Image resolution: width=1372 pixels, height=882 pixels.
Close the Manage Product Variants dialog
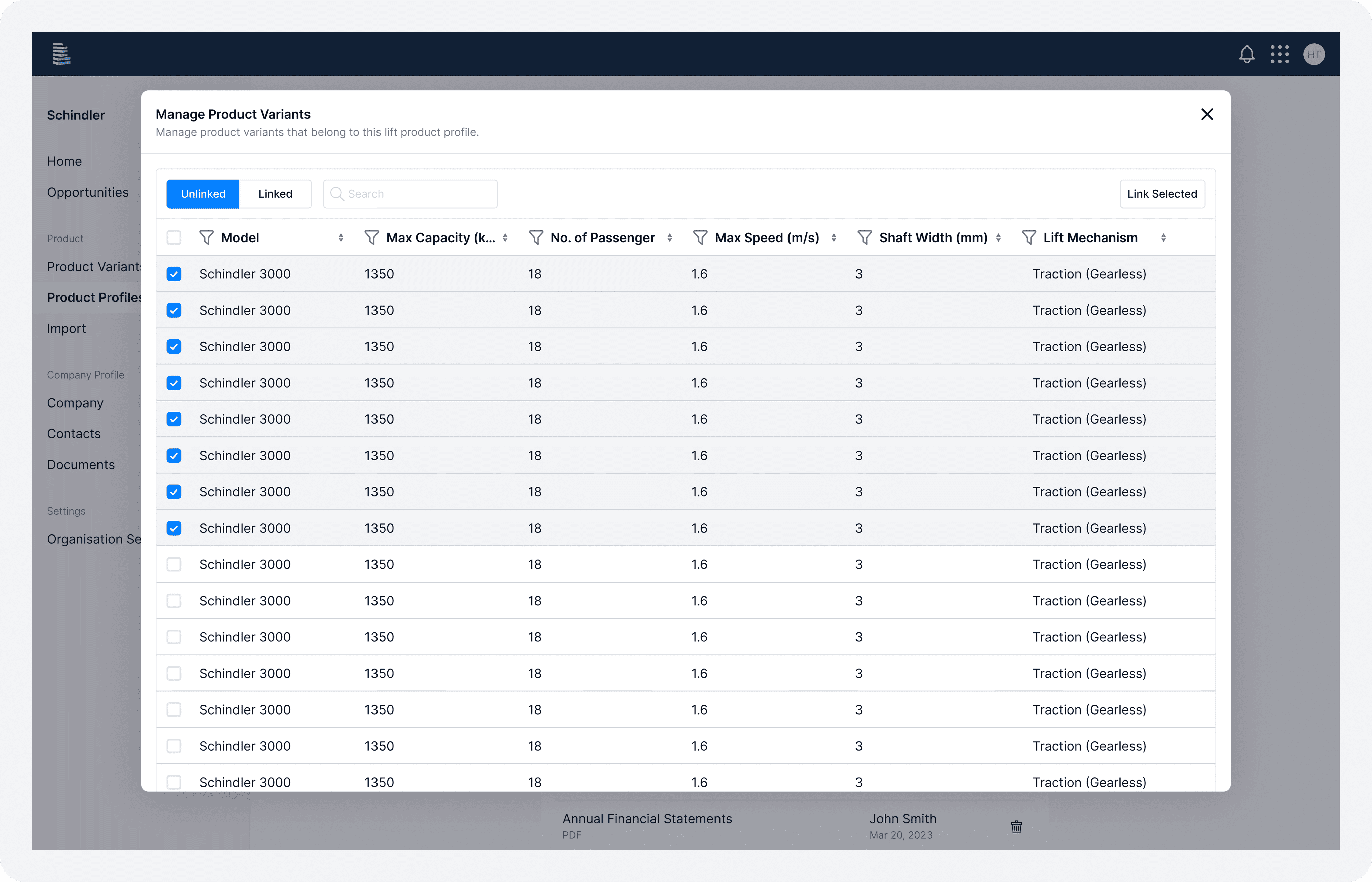tap(1207, 115)
